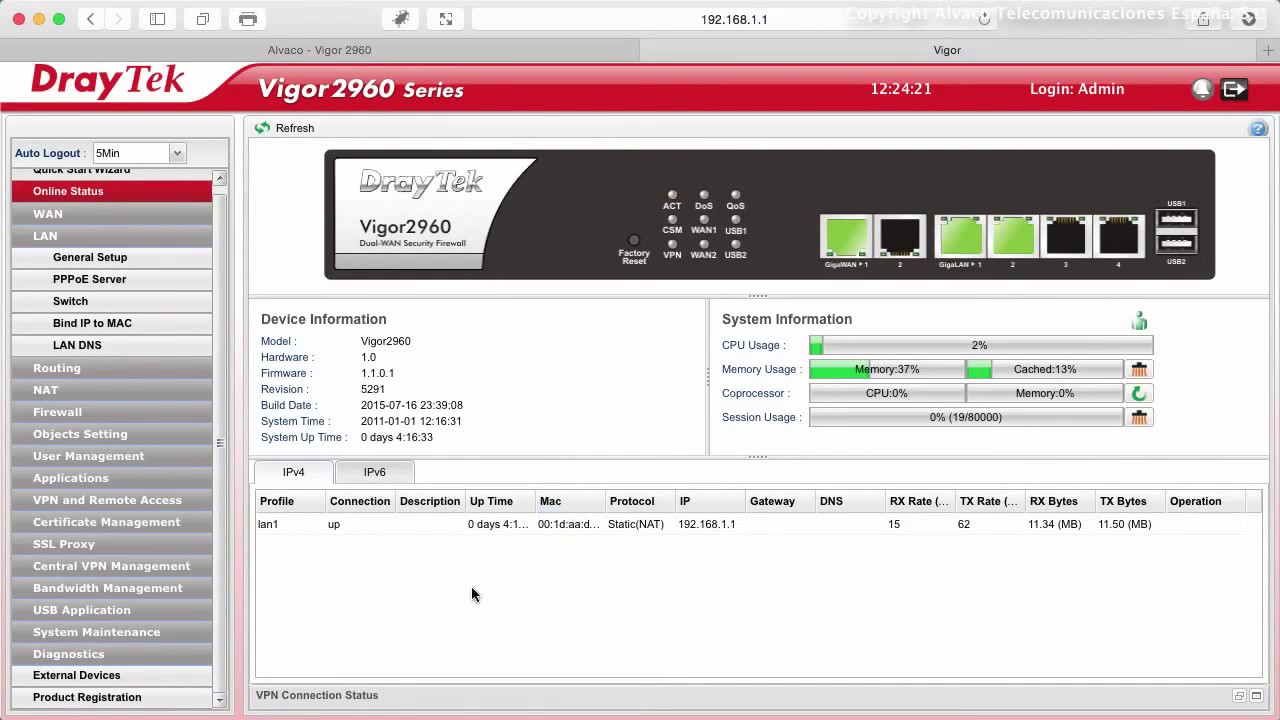
Task: Collapse the LAN menu section
Action: coord(112,236)
